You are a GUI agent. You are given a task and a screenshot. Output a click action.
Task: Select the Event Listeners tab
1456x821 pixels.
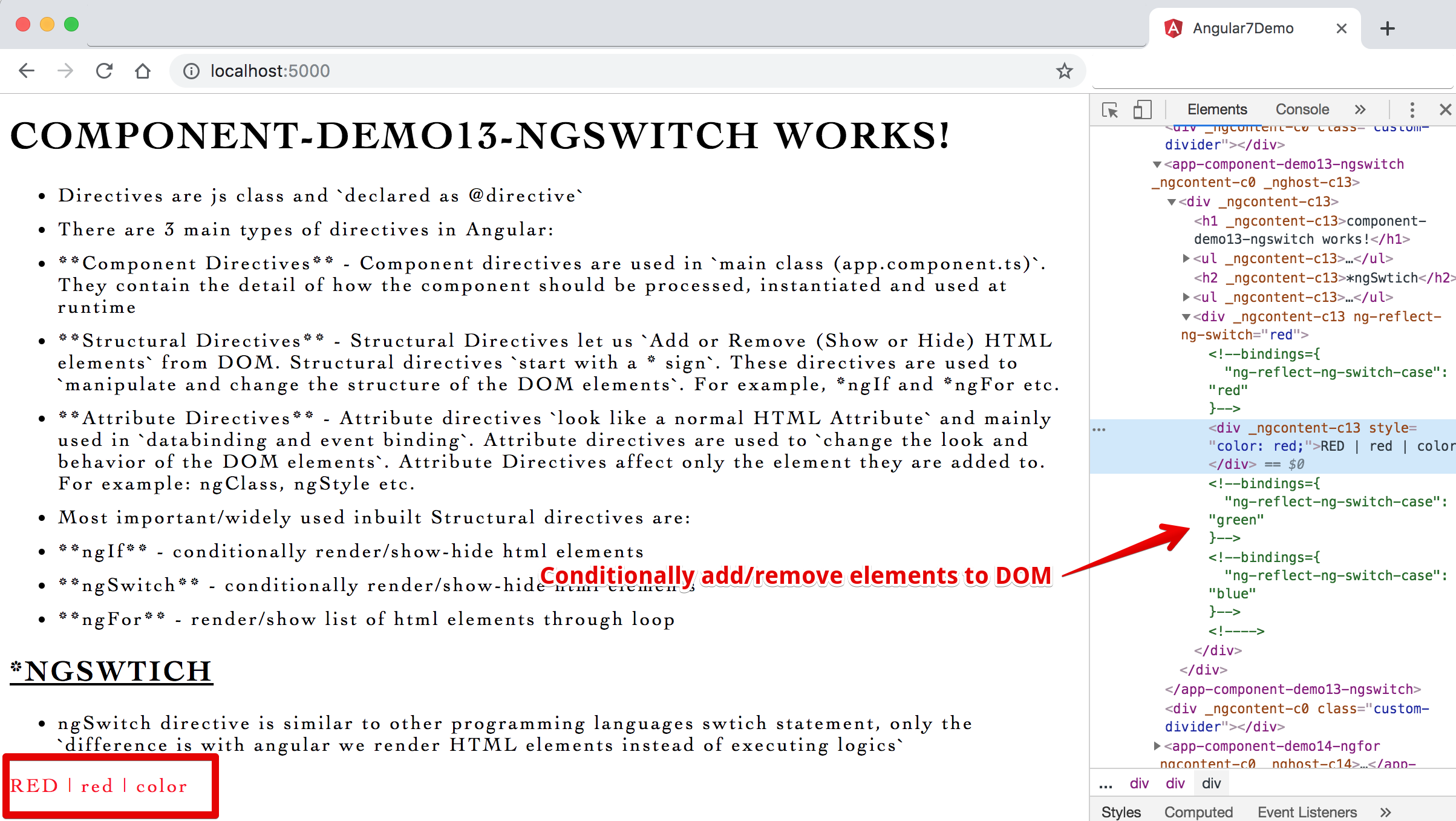tap(1307, 812)
